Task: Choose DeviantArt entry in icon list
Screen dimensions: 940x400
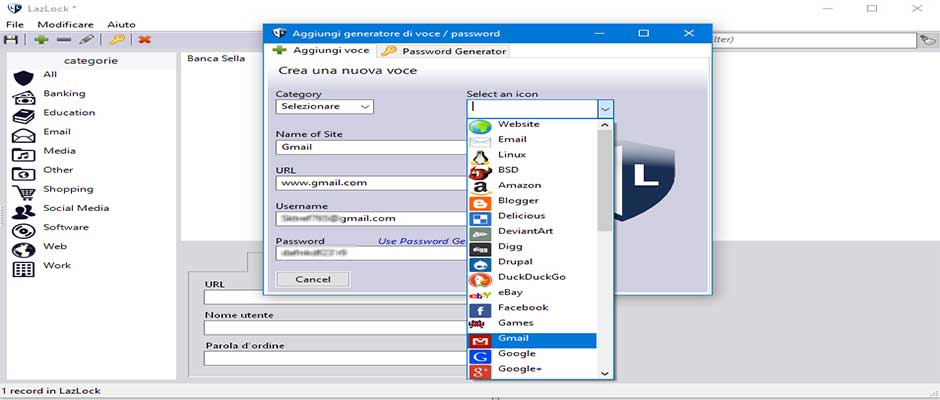Action: (x=532, y=231)
